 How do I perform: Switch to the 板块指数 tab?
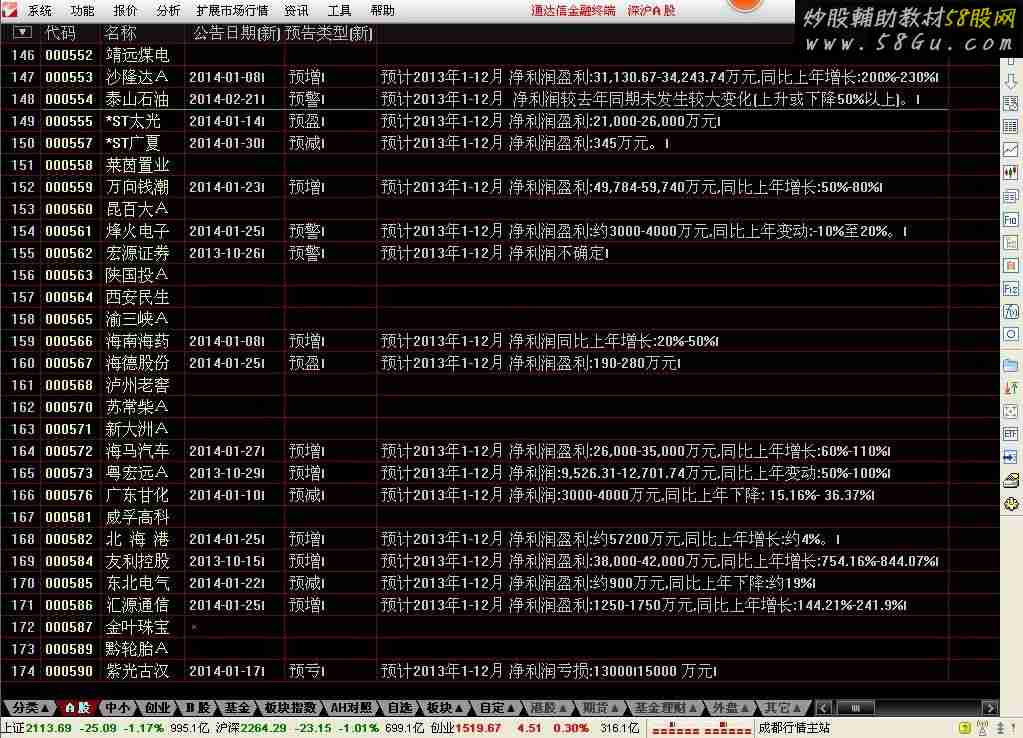(290, 708)
